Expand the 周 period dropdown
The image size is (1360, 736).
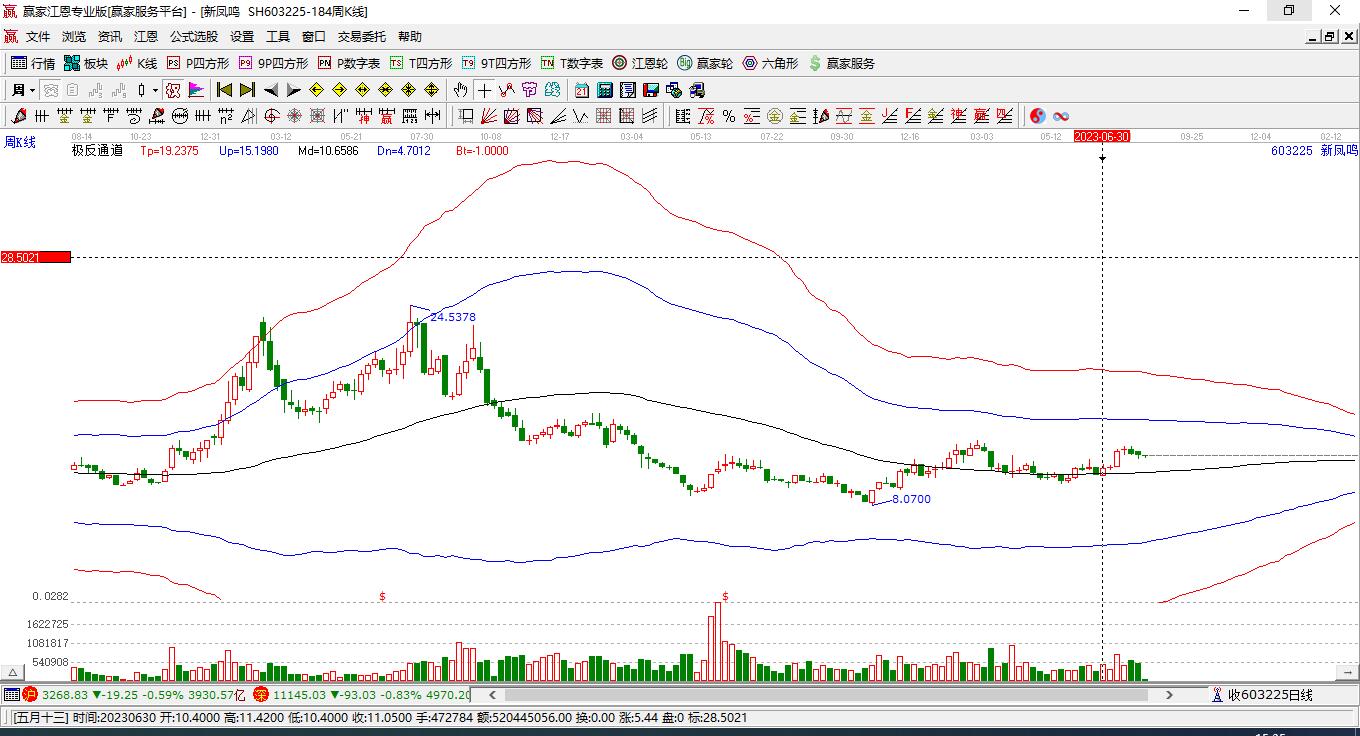click(x=32, y=90)
